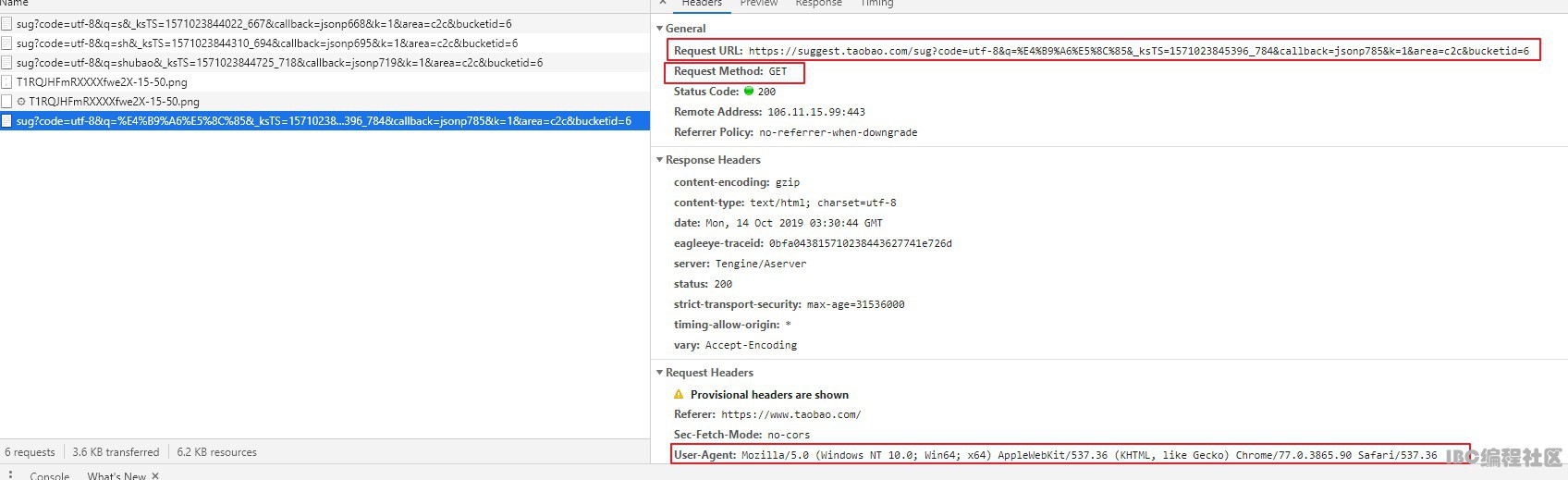This screenshot has height=480, width=1568.
Task: Click the file icon of the q=s&_ksTS request
Action: pyautogui.click(x=6, y=24)
